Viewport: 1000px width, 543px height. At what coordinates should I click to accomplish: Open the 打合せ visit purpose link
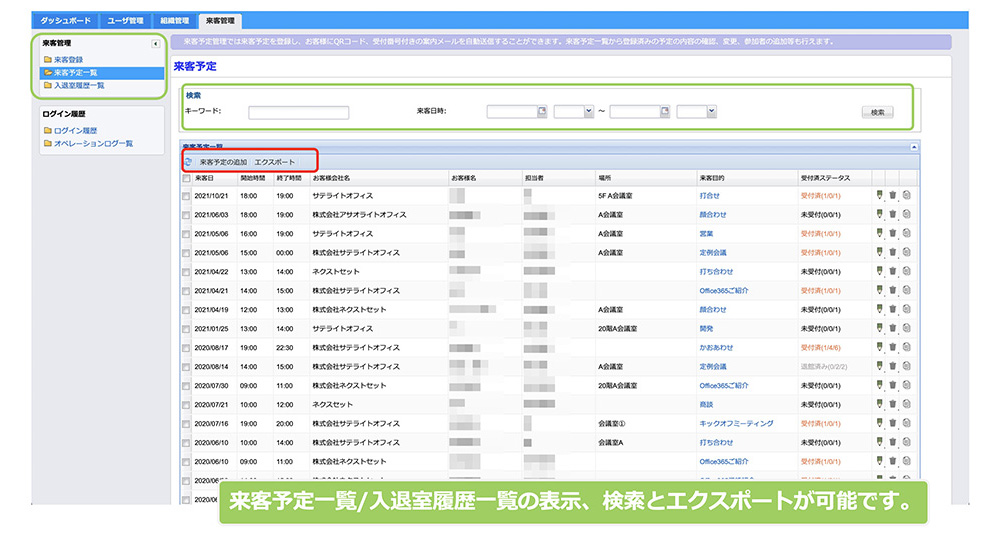click(709, 195)
